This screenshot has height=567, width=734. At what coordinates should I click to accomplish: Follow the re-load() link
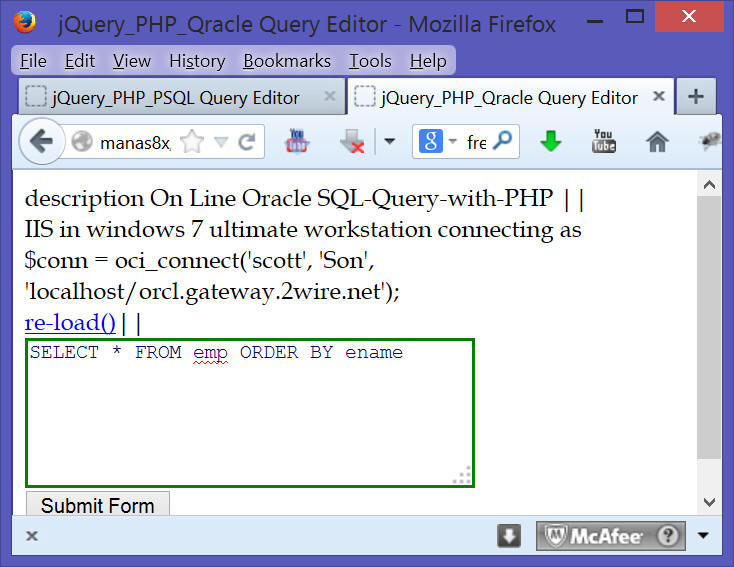click(70, 322)
